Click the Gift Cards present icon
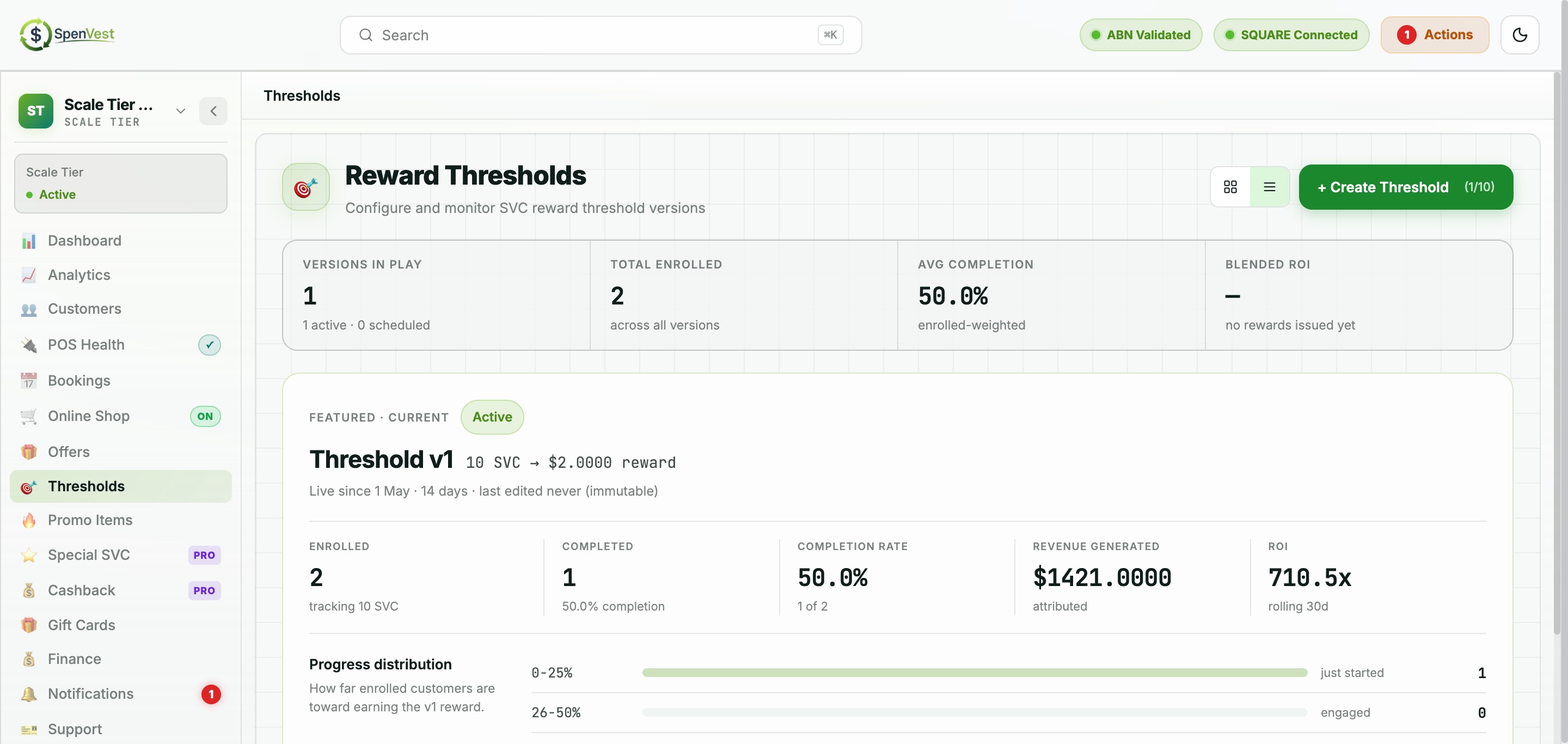 pyautogui.click(x=29, y=625)
